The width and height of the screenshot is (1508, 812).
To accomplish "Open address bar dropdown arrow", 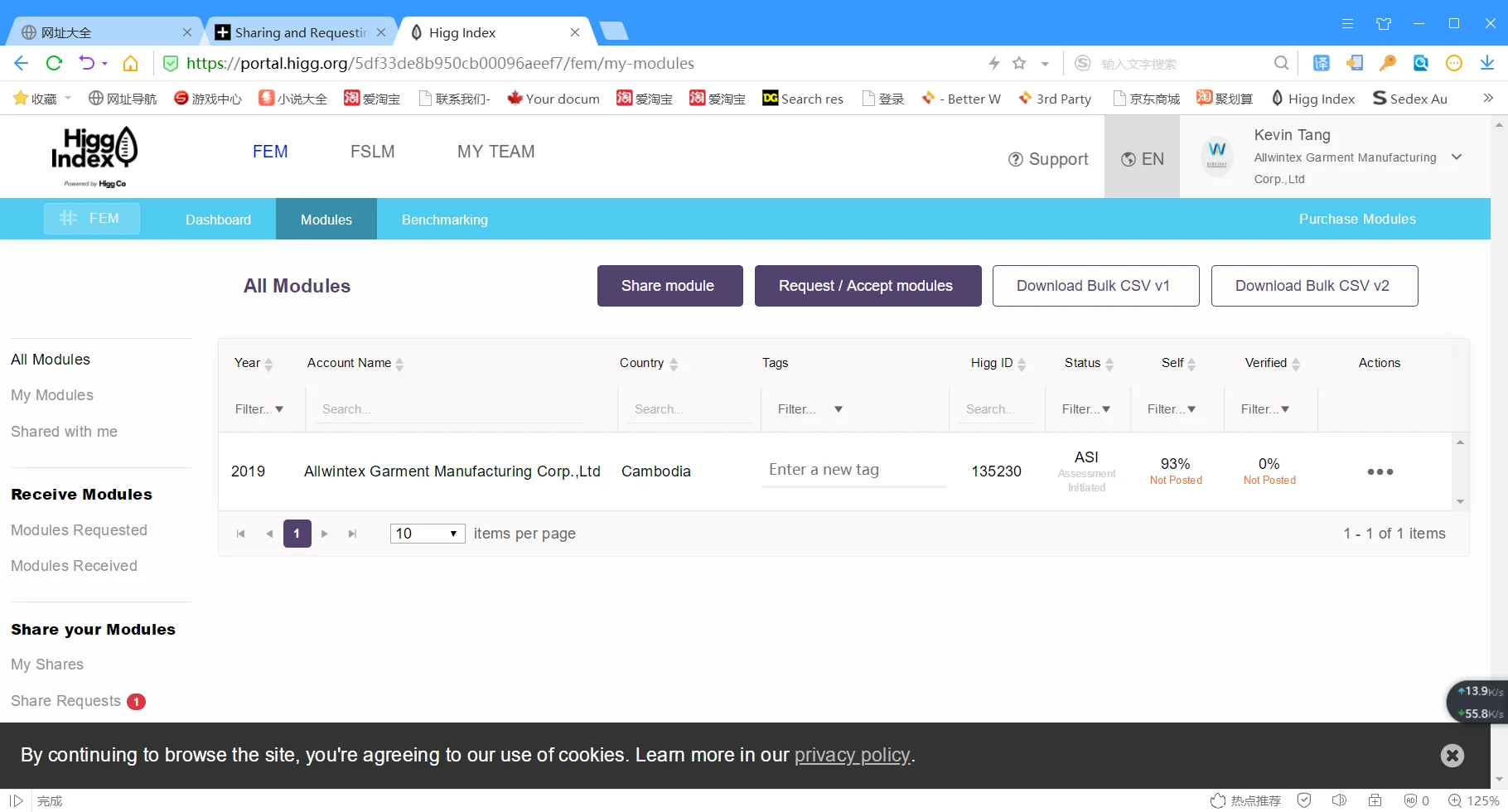I will pos(1045,64).
